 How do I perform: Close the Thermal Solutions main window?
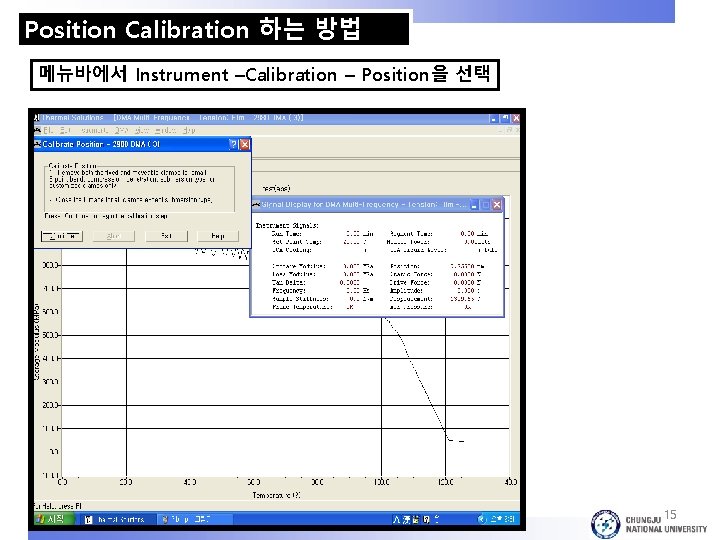tap(516, 118)
